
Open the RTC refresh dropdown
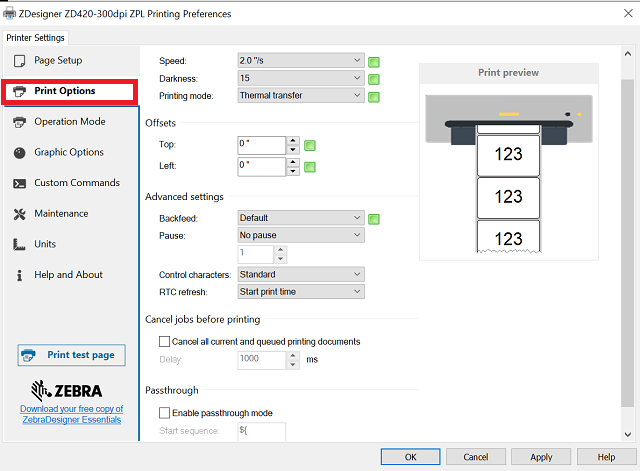click(300, 292)
